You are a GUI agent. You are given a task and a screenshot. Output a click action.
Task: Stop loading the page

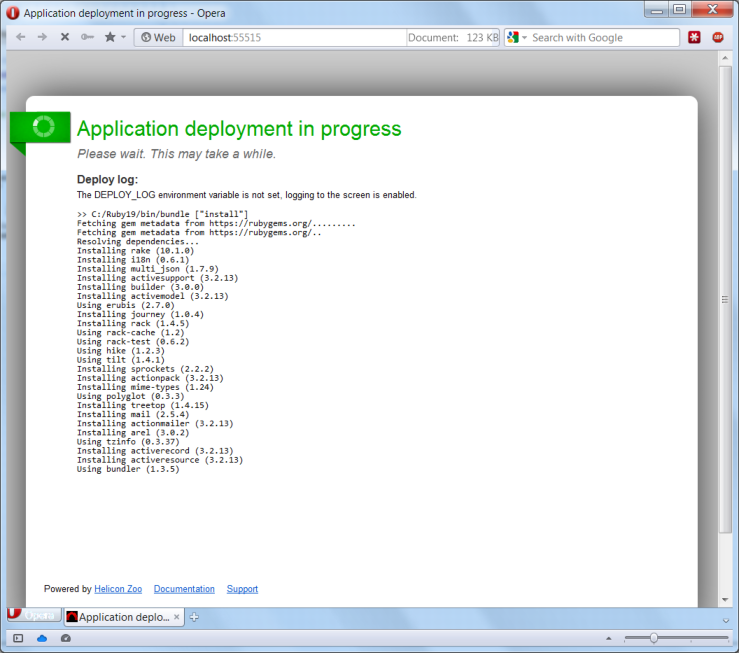(64, 37)
